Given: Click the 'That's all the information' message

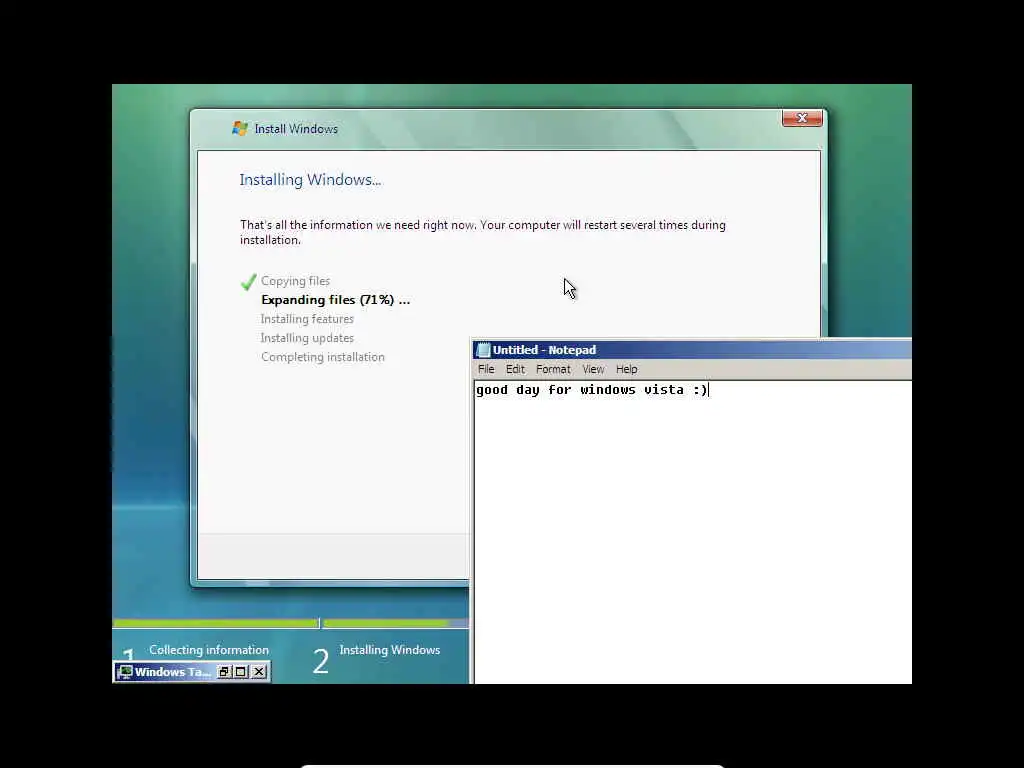Looking at the screenshot, I should click(x=483, y=232).
